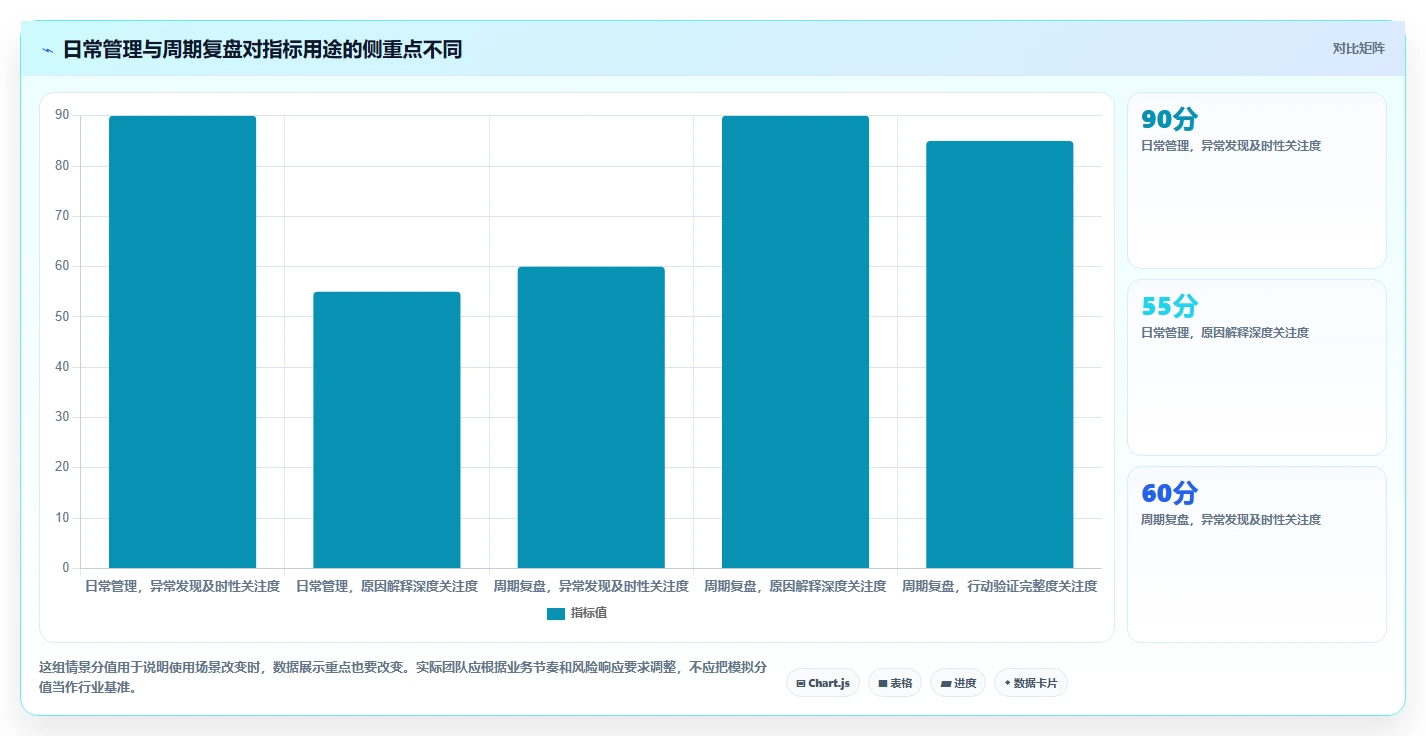Click card caption under 90分
This screenshot has width=1426, height=736.
1231,146
